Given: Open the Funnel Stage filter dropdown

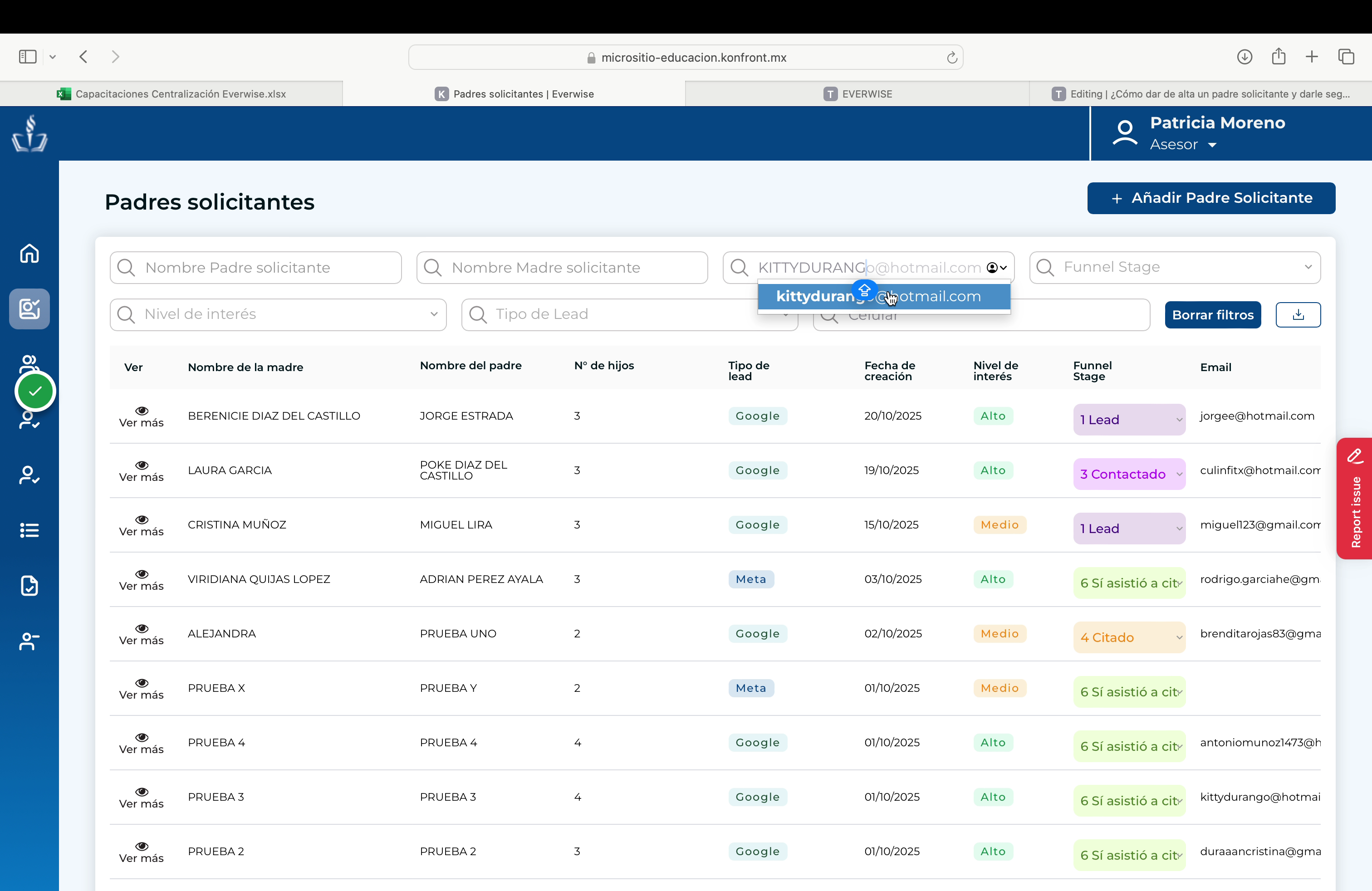Looking at the screenshot, I should 1175,267.
